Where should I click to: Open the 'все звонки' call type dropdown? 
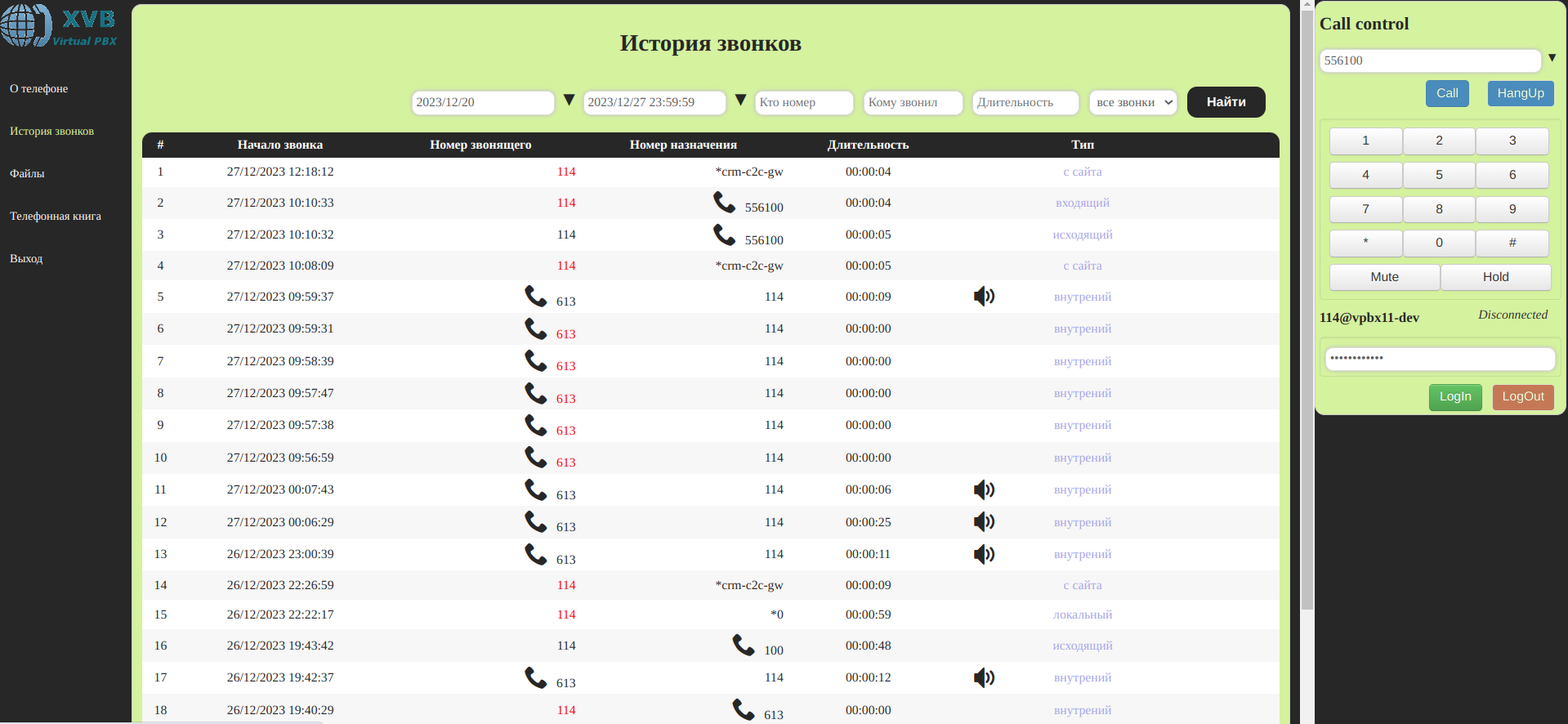(1133, 102)
